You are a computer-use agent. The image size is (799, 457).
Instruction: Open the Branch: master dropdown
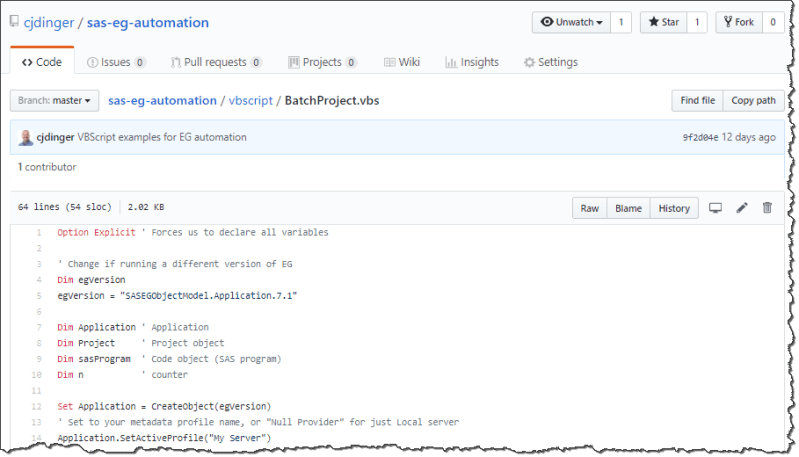(54, 100)
